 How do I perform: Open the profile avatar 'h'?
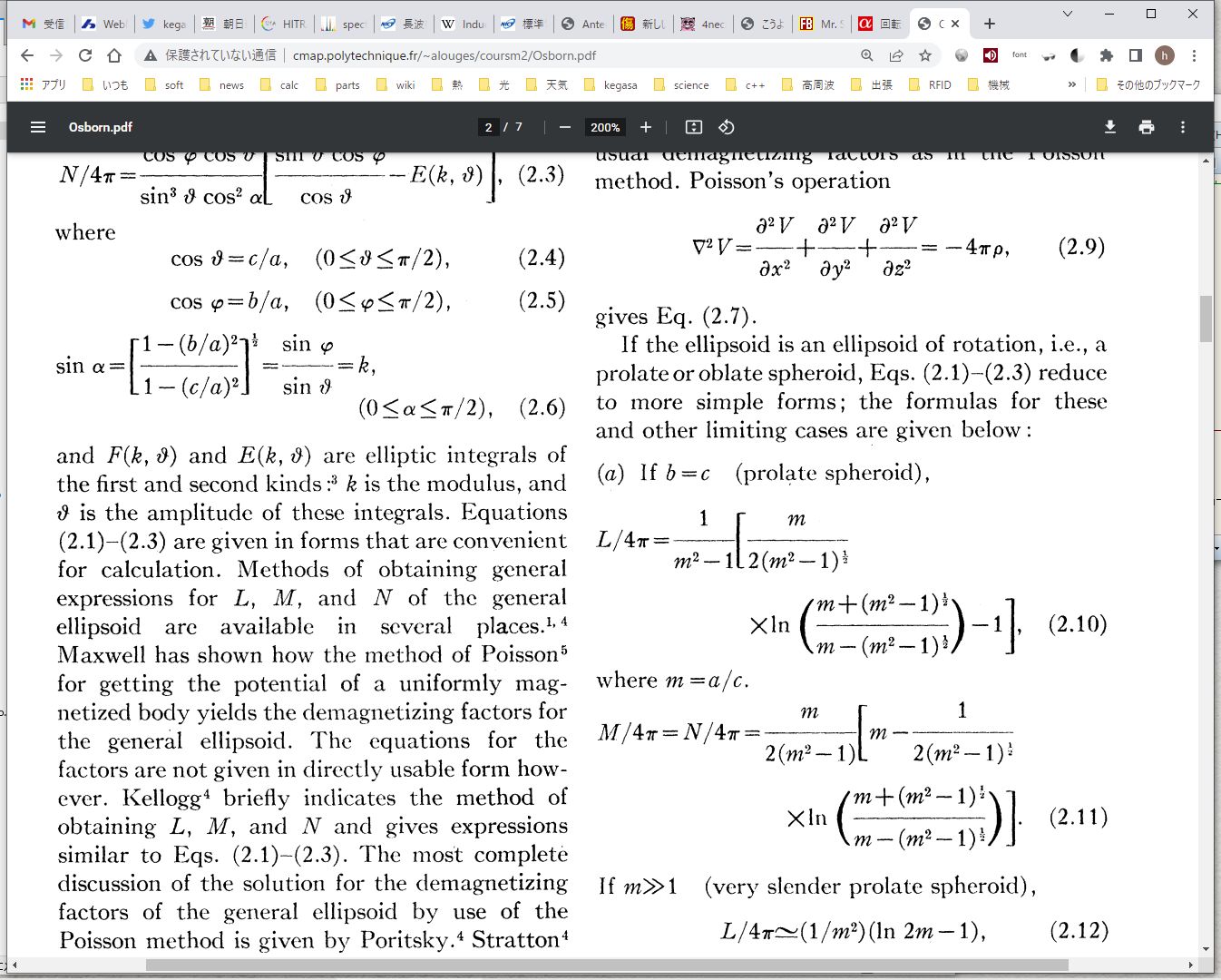point(1165,55)
